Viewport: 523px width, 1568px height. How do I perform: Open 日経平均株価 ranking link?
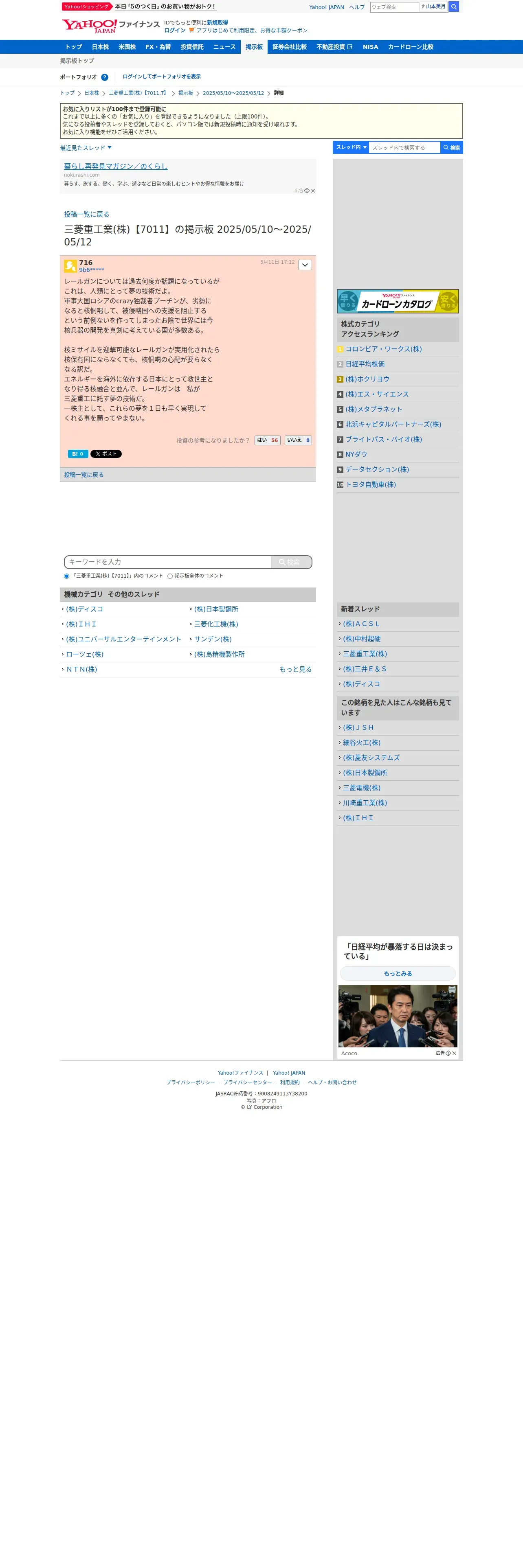(x=365, y=364)
